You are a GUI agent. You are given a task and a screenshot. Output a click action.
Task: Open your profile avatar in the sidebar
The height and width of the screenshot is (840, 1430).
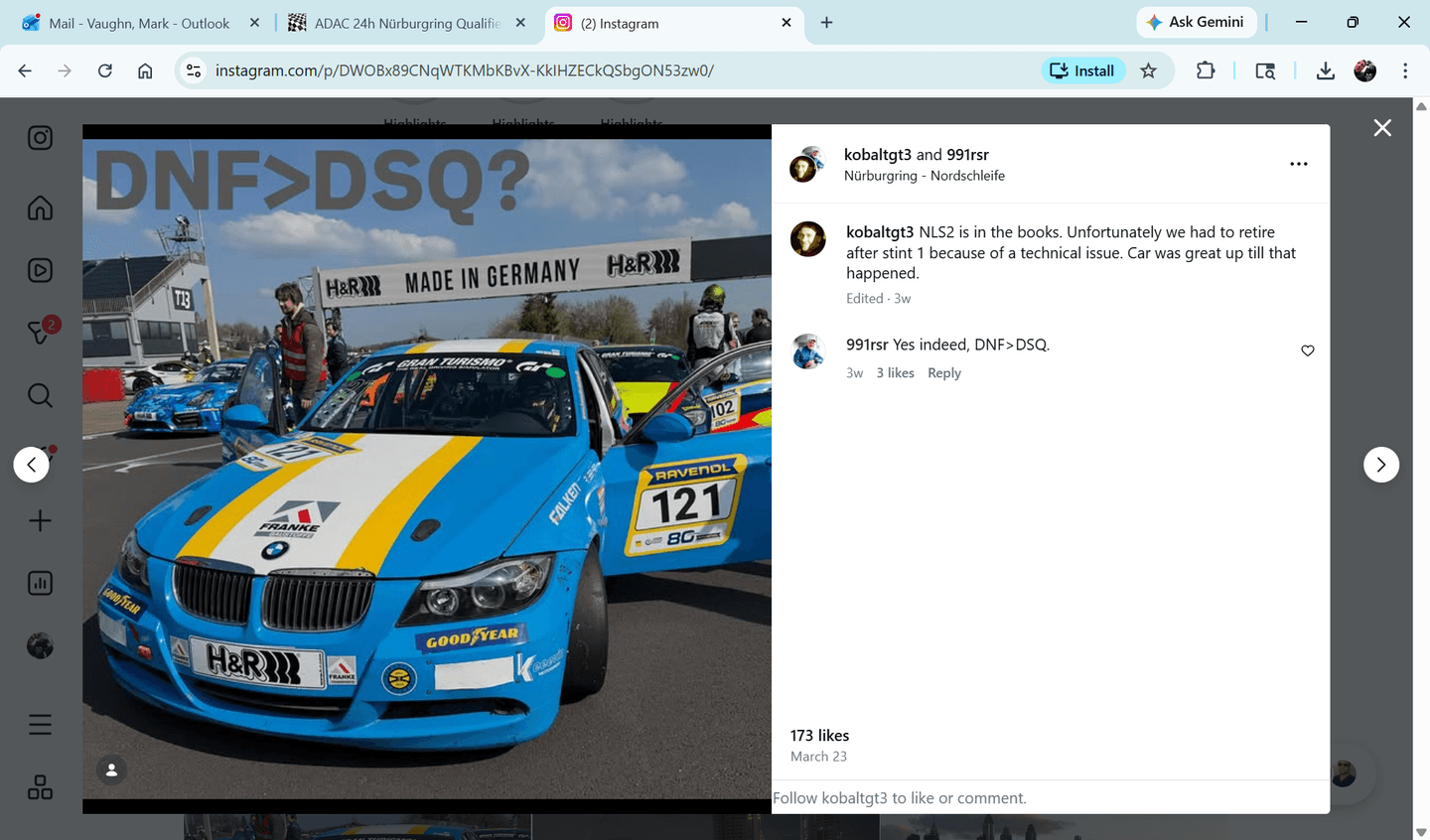pyautogui.click(x=40, y=645)
